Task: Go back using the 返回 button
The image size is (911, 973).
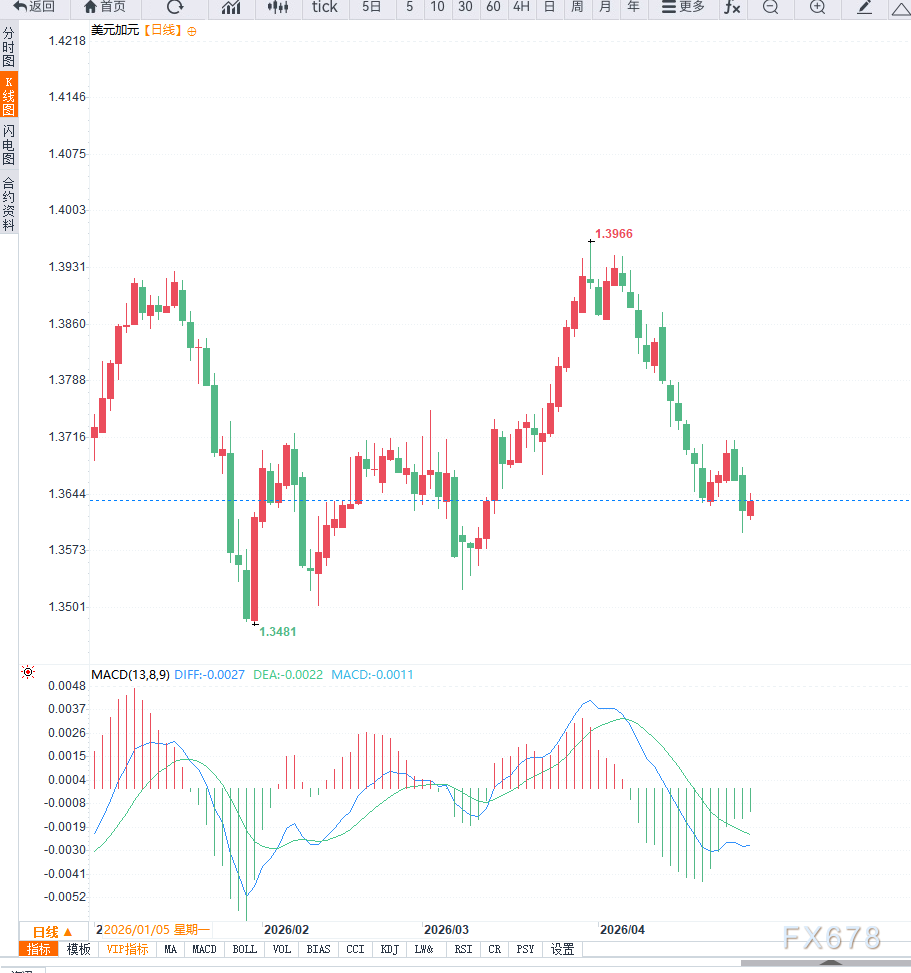Action: click(34, 7)
